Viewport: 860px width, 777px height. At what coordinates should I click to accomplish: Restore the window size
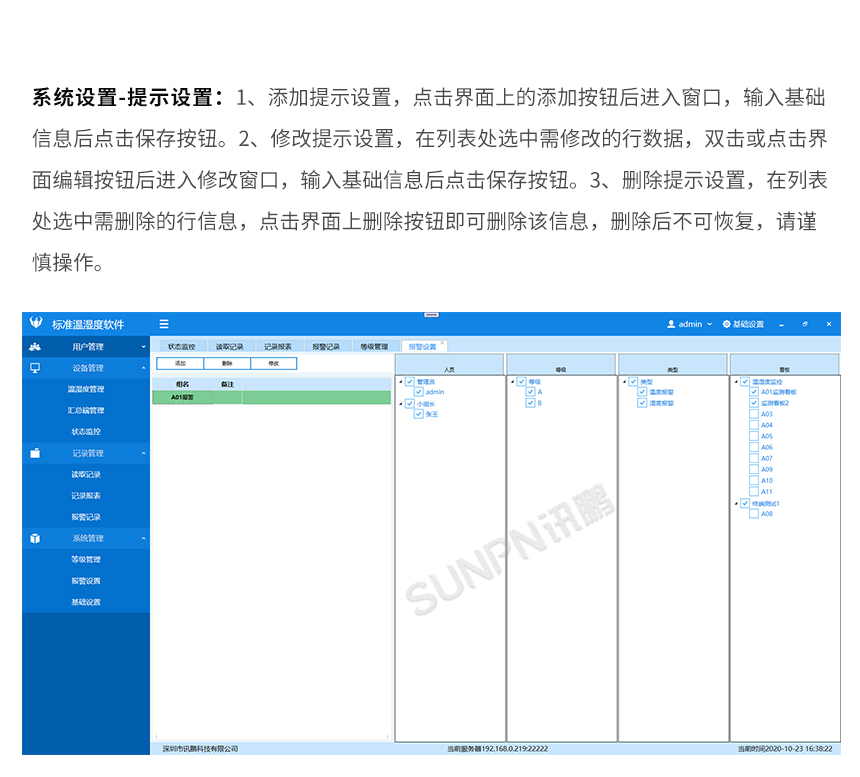805,324
